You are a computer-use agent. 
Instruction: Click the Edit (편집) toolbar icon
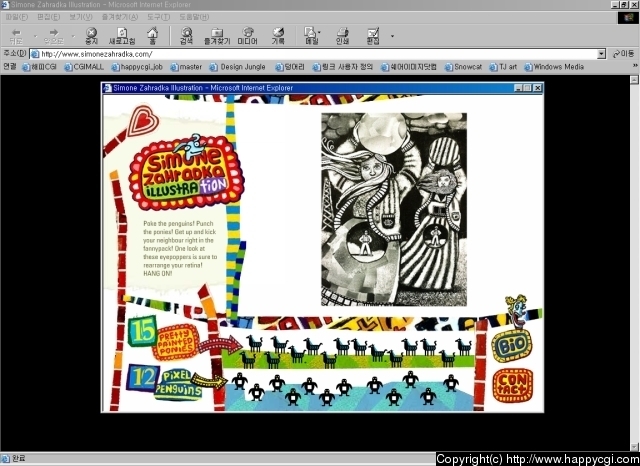(x=373, y=36)
